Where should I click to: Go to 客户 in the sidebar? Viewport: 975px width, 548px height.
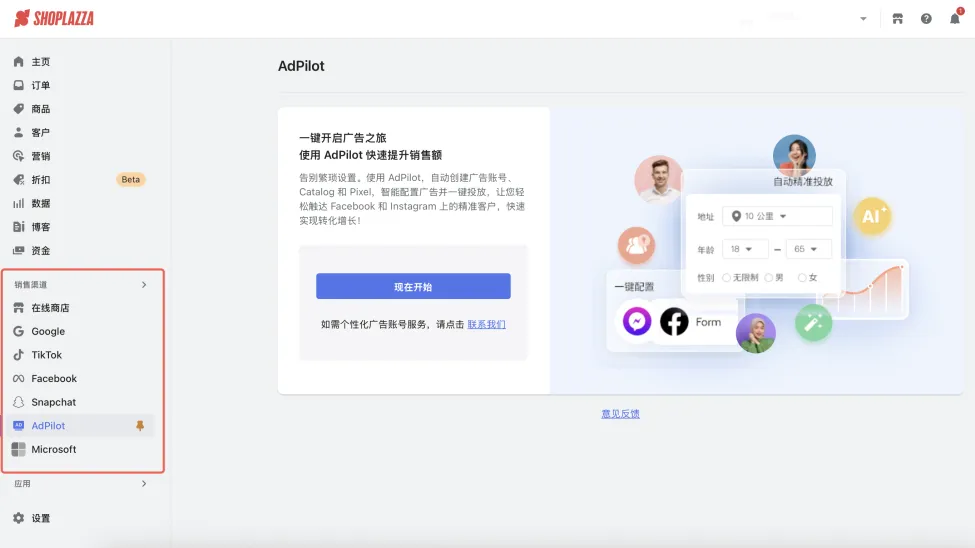click(41, 132)
